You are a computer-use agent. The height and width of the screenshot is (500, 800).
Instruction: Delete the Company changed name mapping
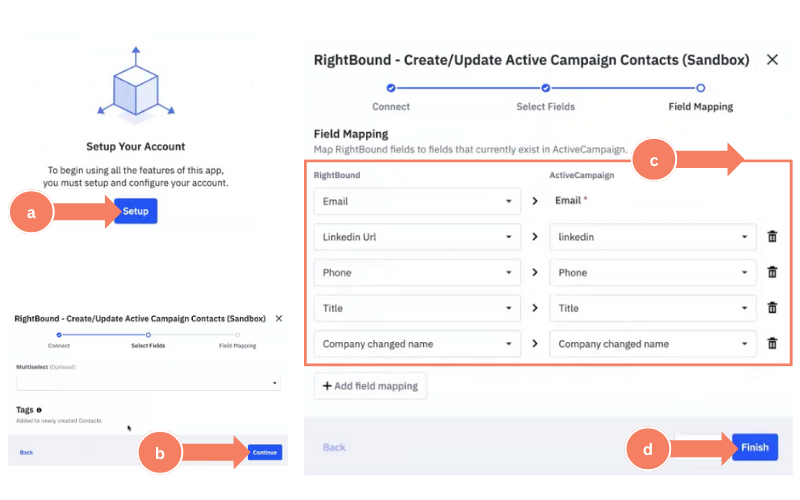(772, 343)
